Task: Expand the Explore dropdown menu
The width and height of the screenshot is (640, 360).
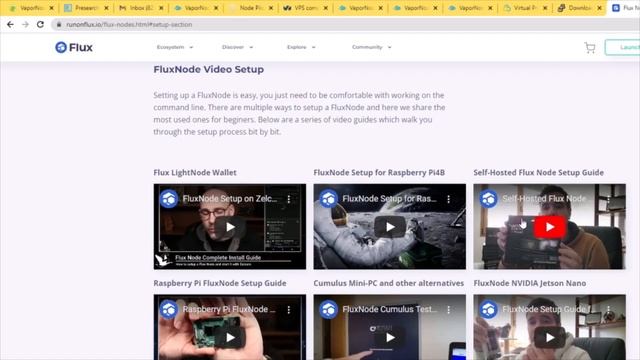Action: 301,47
